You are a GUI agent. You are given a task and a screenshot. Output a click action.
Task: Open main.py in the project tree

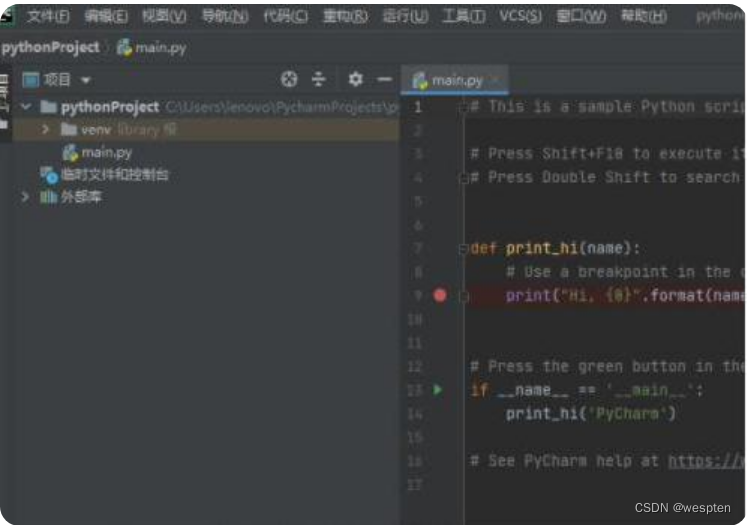tap(106, 152)
